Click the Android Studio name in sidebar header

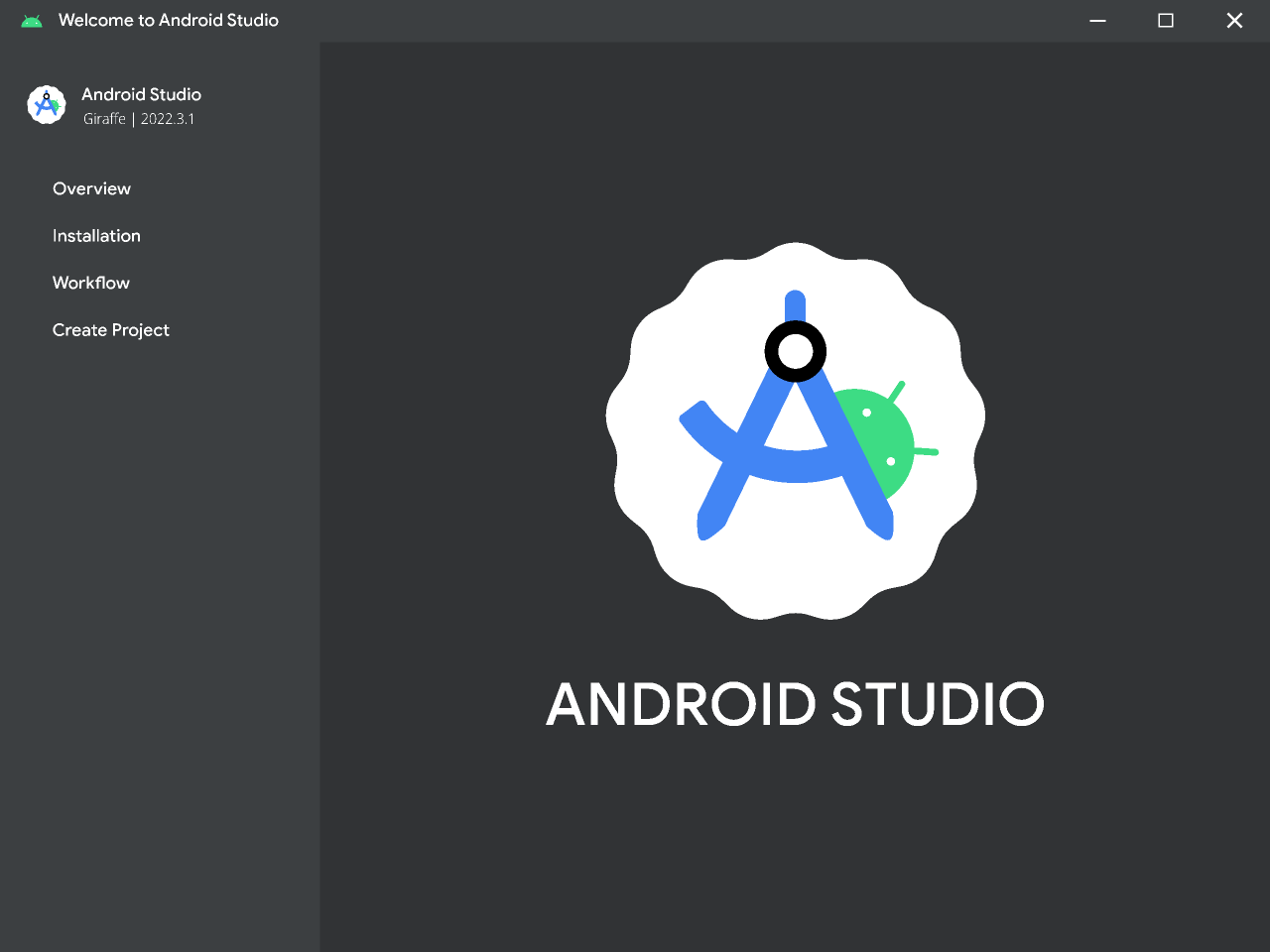tap(141, 94)
